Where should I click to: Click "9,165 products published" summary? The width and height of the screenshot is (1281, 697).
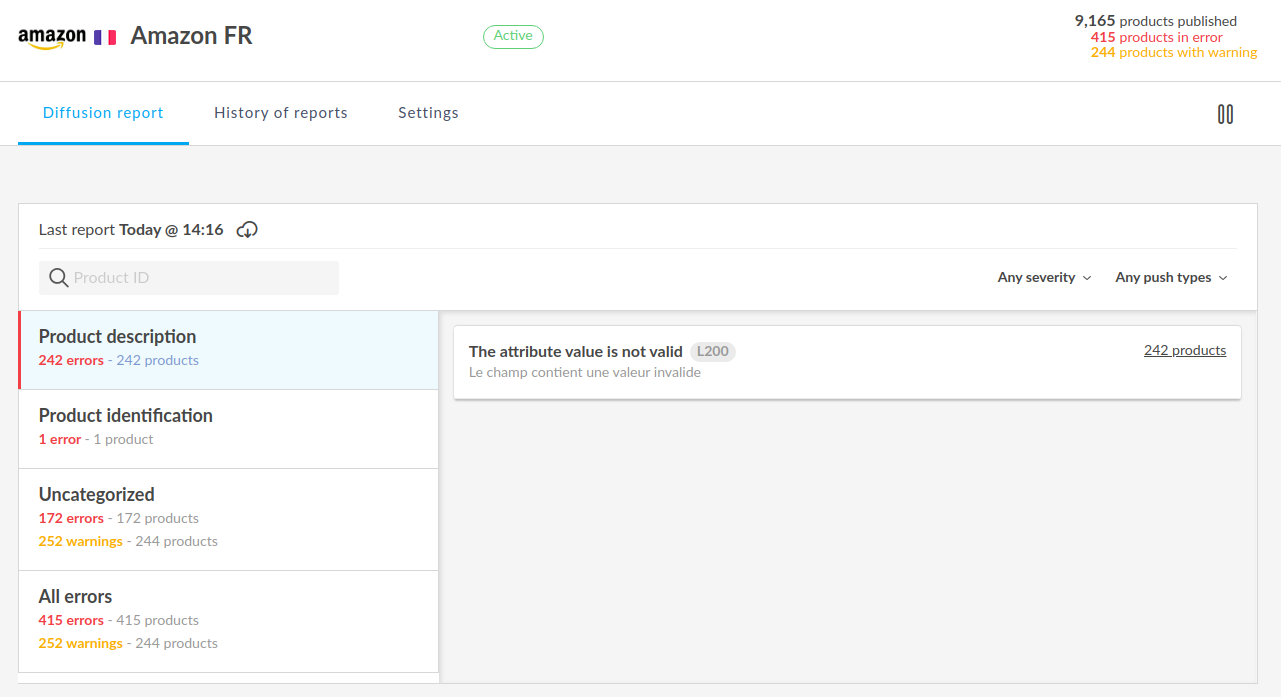coord(1156,21)
